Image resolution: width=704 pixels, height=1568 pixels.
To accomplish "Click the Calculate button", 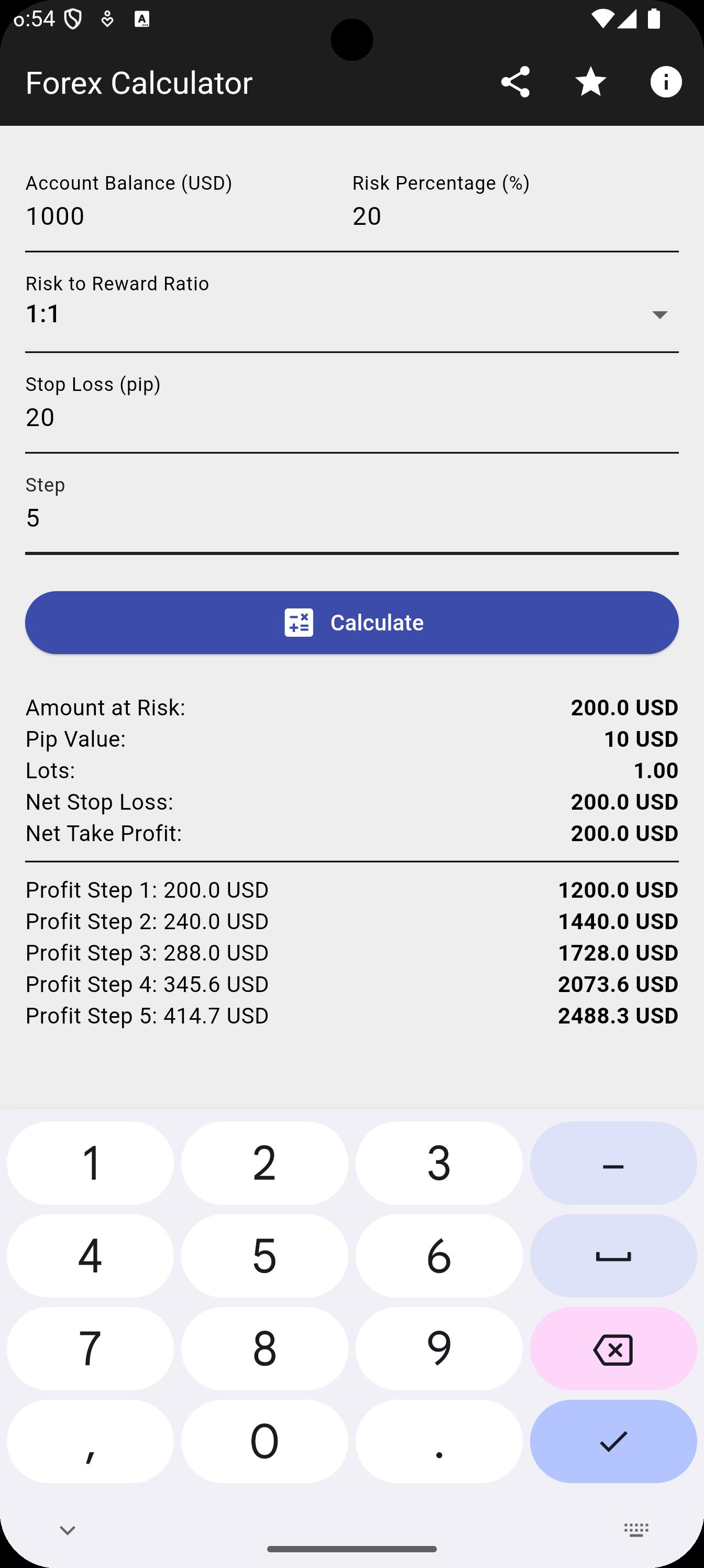I will [351, 622].
